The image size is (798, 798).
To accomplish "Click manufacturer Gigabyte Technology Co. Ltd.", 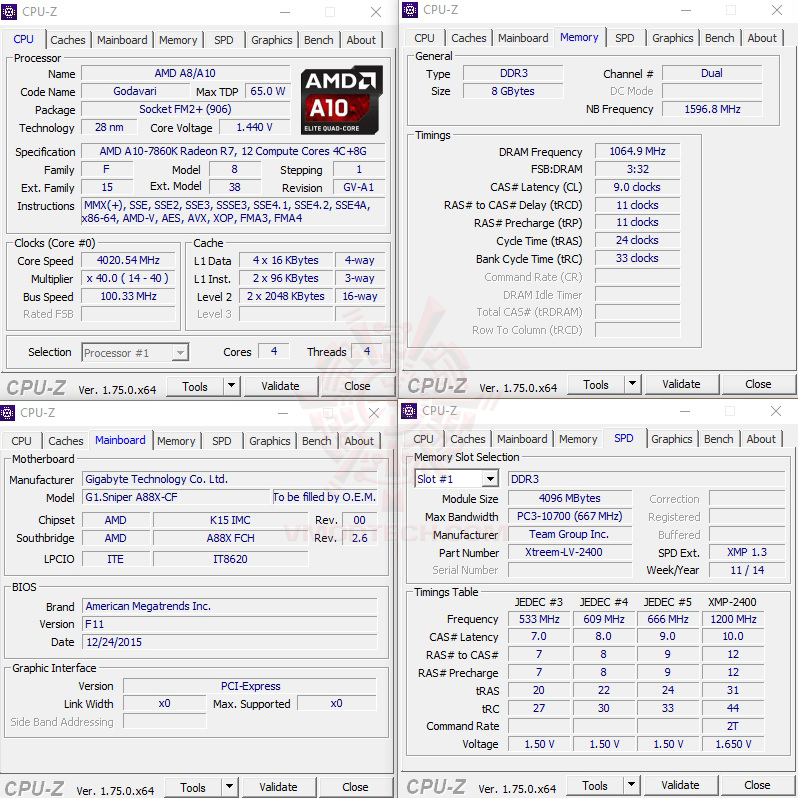I will [x=230, y=479].
